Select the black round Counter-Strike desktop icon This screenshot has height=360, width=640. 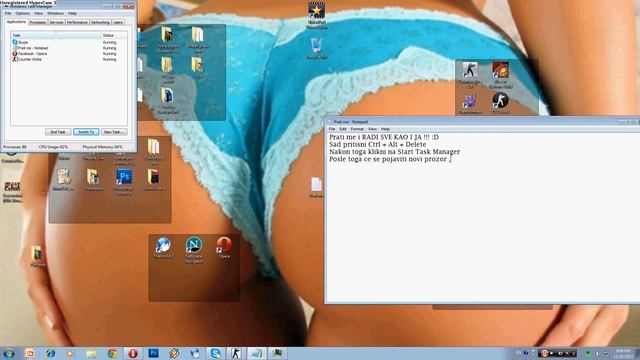tap(500, 100)
